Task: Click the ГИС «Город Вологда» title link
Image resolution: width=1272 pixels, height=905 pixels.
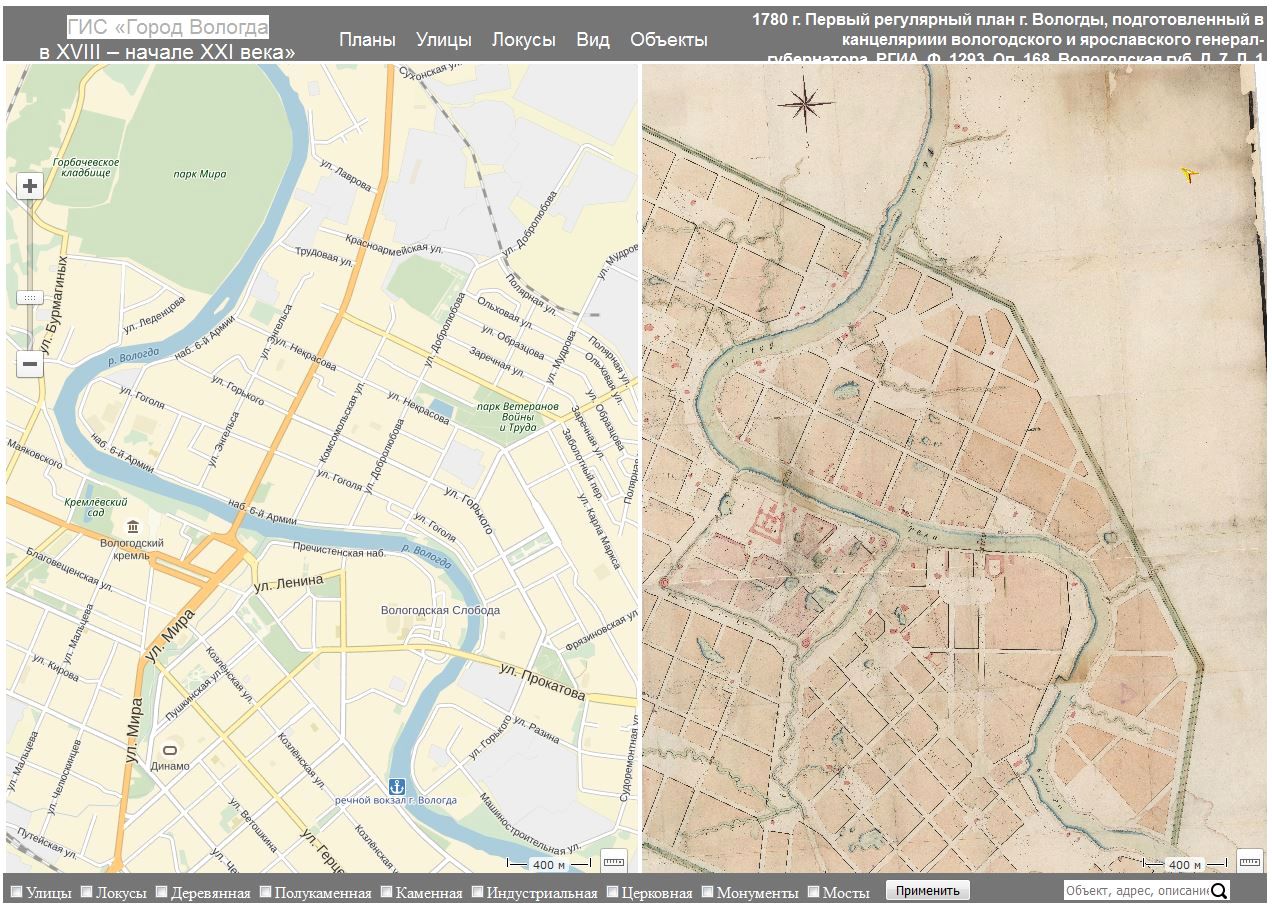Action: (167, 27)
